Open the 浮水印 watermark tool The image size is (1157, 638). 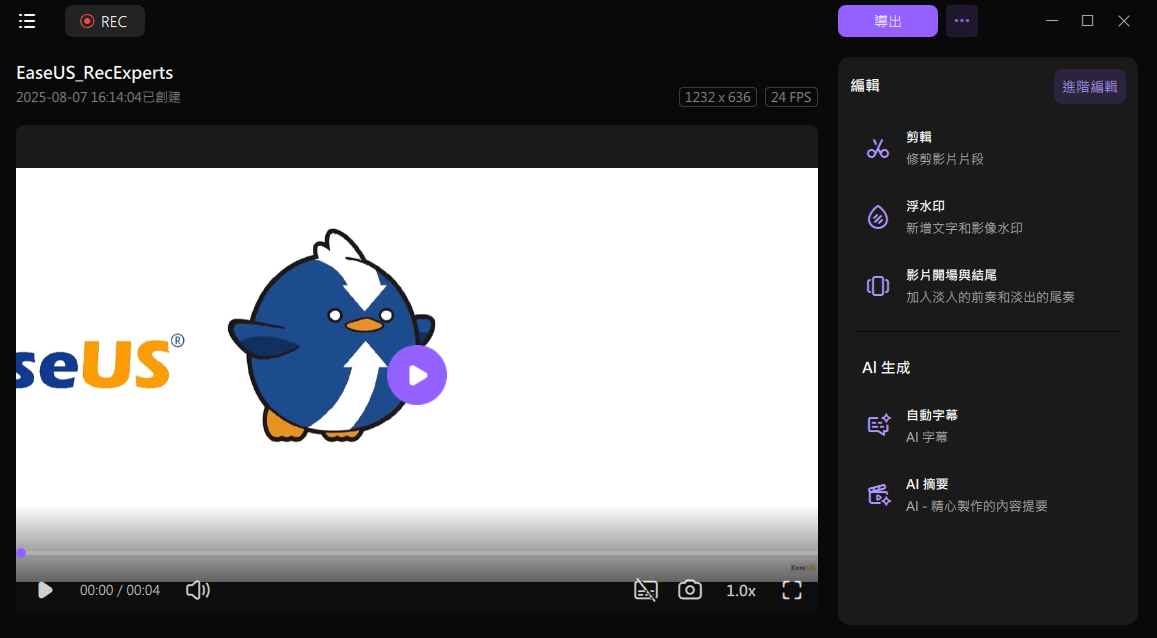[x=989, y=217]
